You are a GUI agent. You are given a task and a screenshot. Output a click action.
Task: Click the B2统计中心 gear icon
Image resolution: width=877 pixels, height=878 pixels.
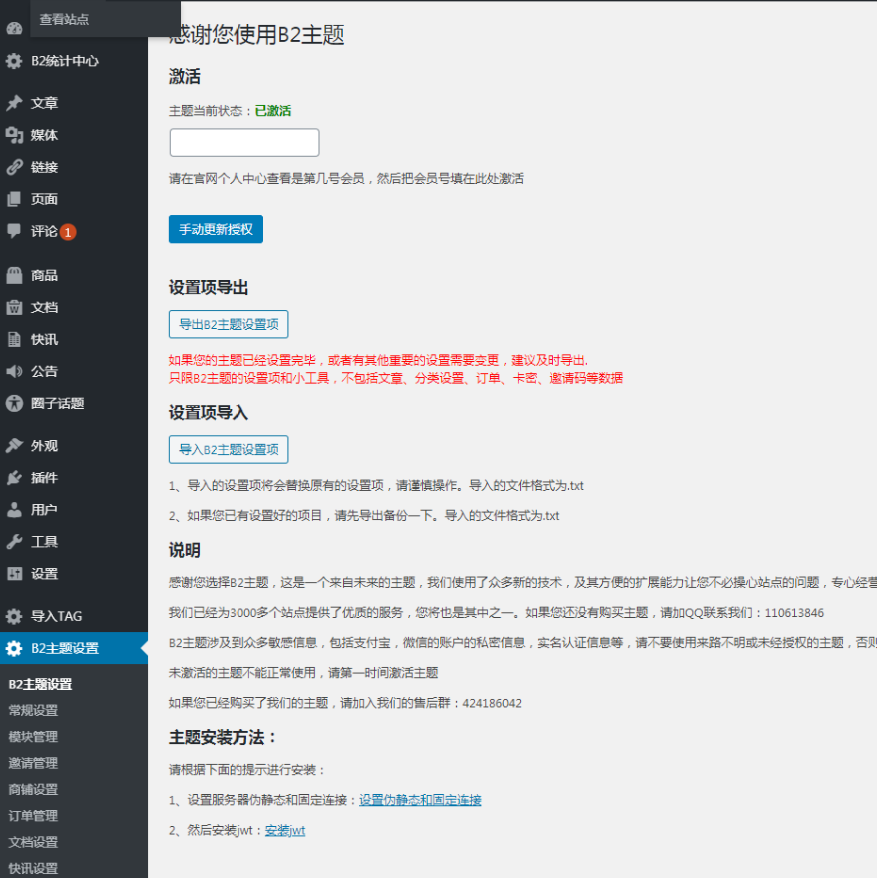[14, 61]
